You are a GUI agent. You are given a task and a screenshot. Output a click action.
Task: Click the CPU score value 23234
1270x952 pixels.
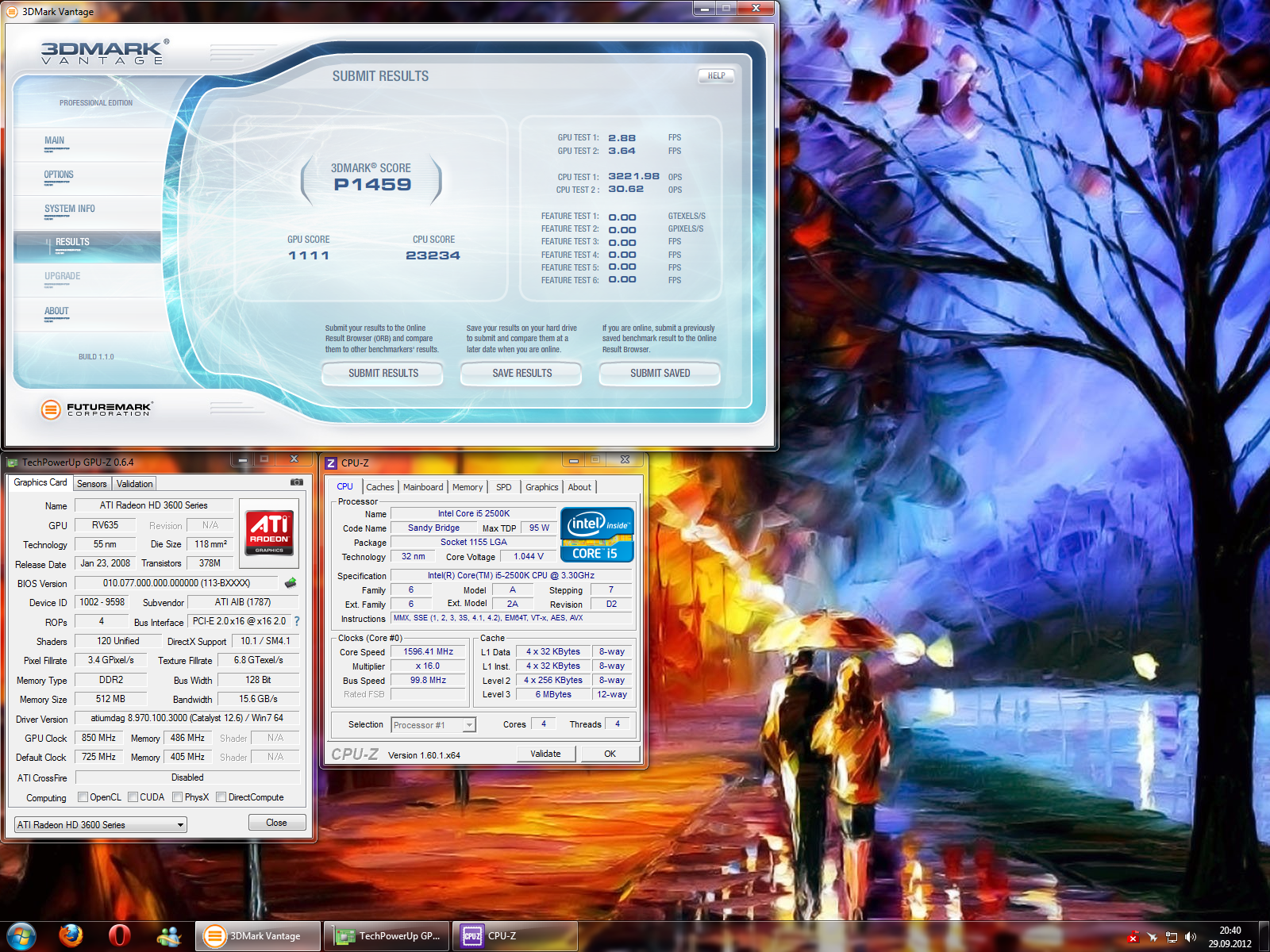433,255
